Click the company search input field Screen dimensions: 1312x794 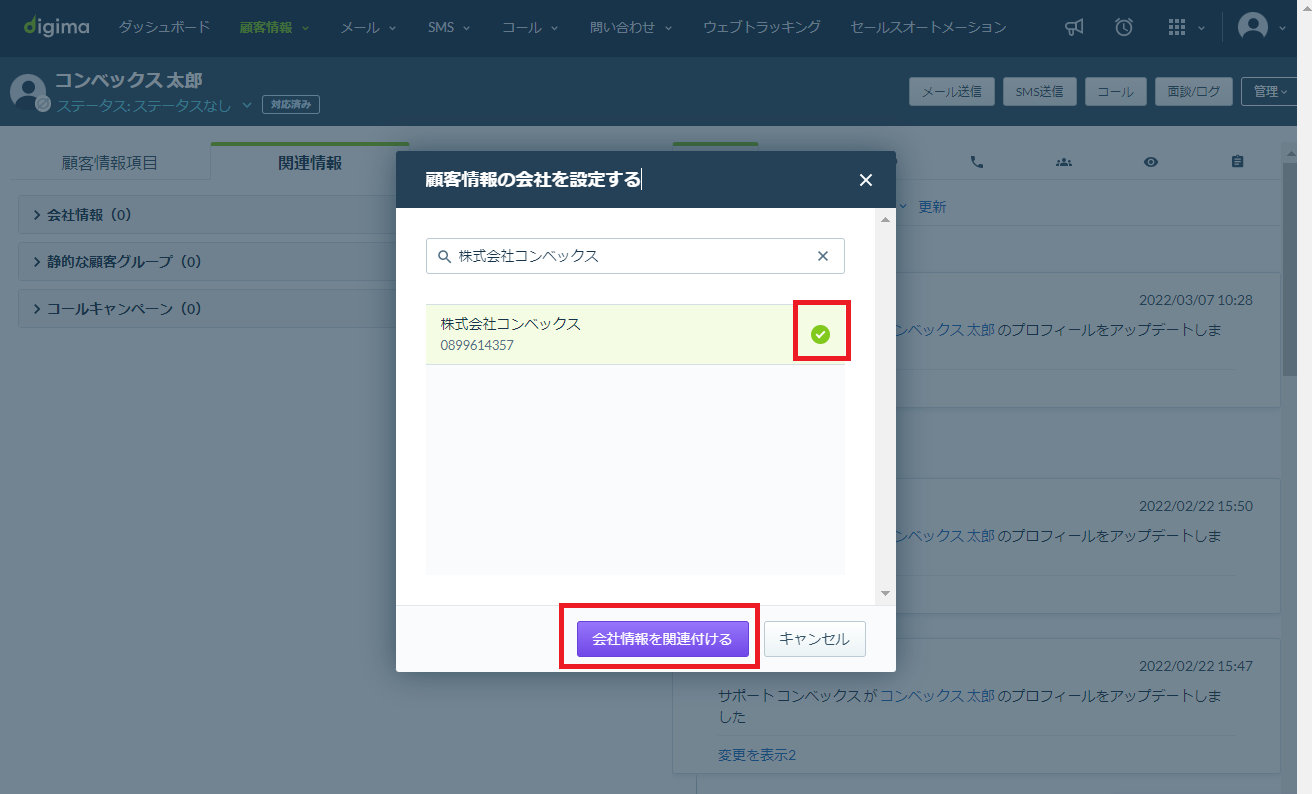[x=635, y=256]
